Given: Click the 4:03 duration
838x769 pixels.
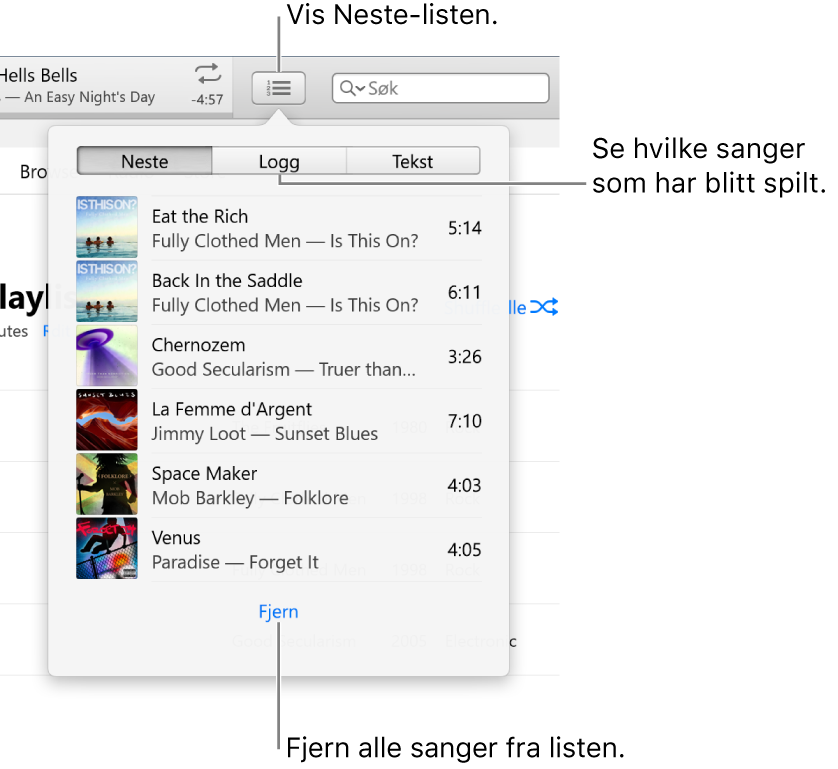Looking at the screenshot, I should pyautogui.click(x=464, y=485).
